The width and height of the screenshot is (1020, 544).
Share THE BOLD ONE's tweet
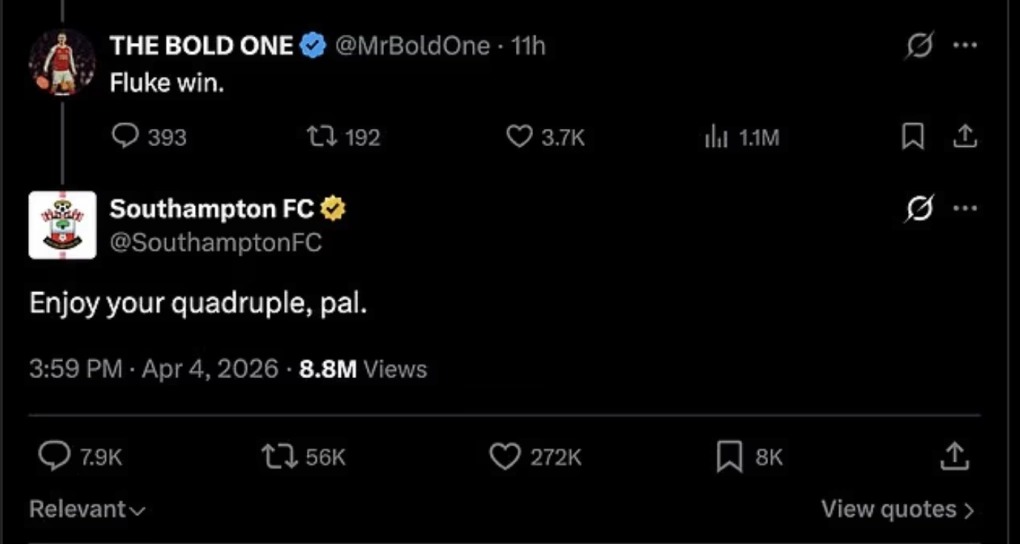click(964, 137)
